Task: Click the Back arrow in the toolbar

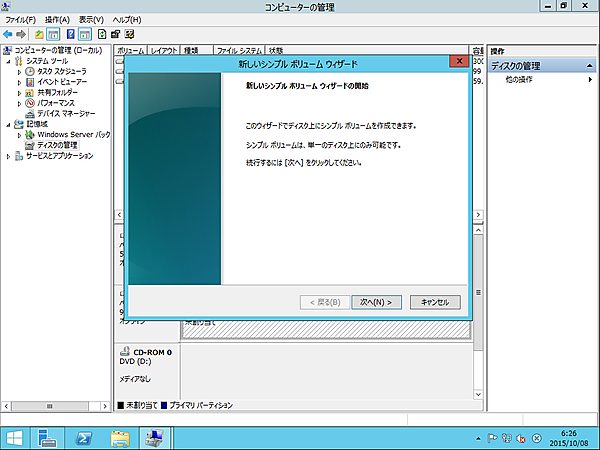Action: (9, 34)
